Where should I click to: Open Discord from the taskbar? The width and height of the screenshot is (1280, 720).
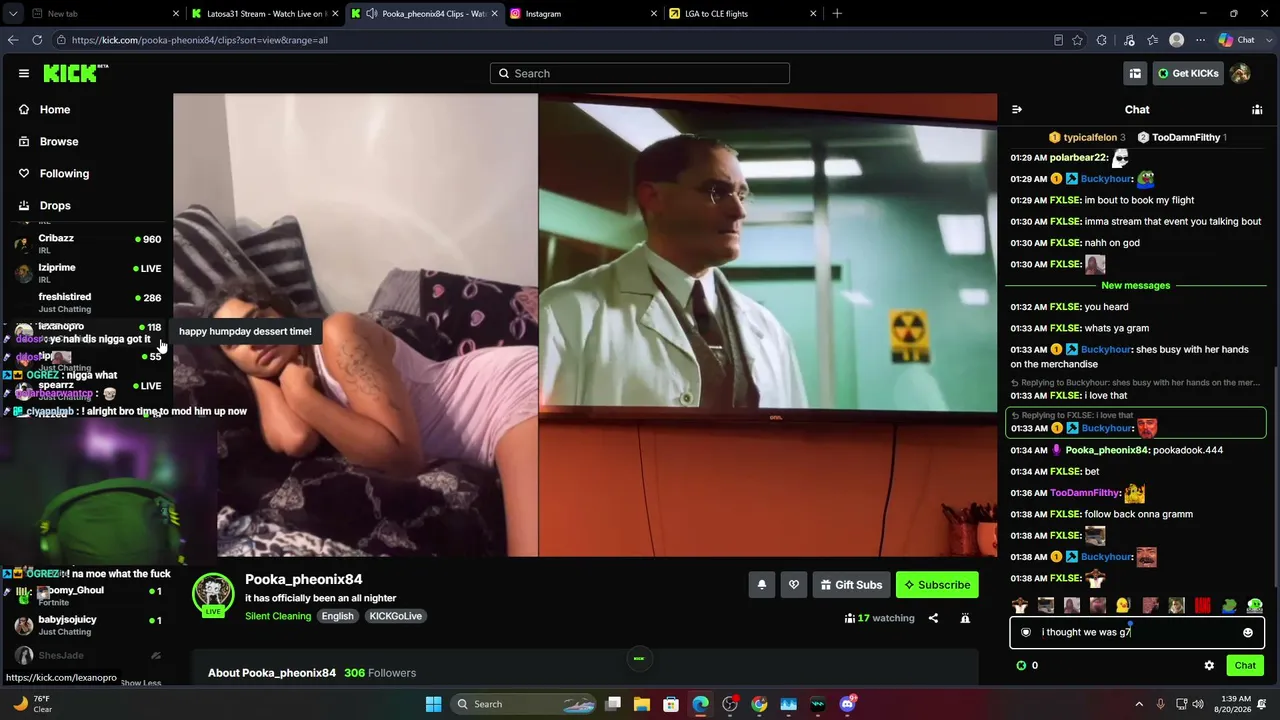[847, 704]
